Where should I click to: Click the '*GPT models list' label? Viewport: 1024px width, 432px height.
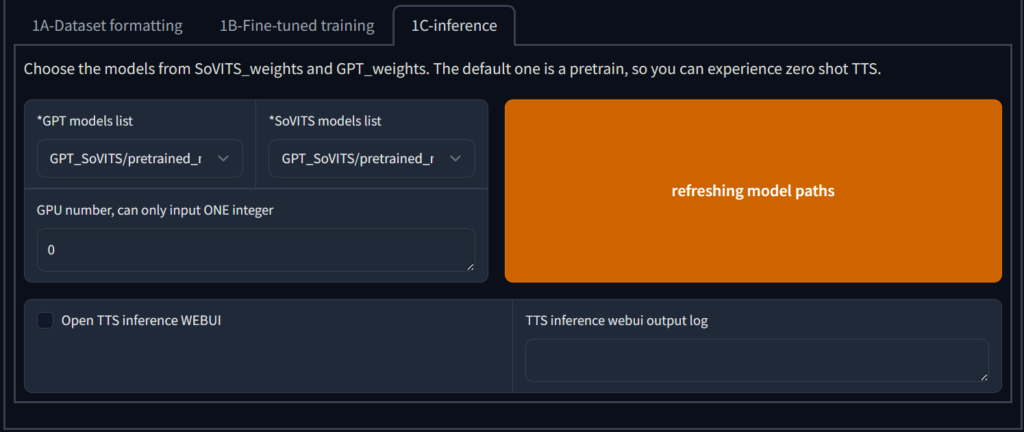coord(85,121)
